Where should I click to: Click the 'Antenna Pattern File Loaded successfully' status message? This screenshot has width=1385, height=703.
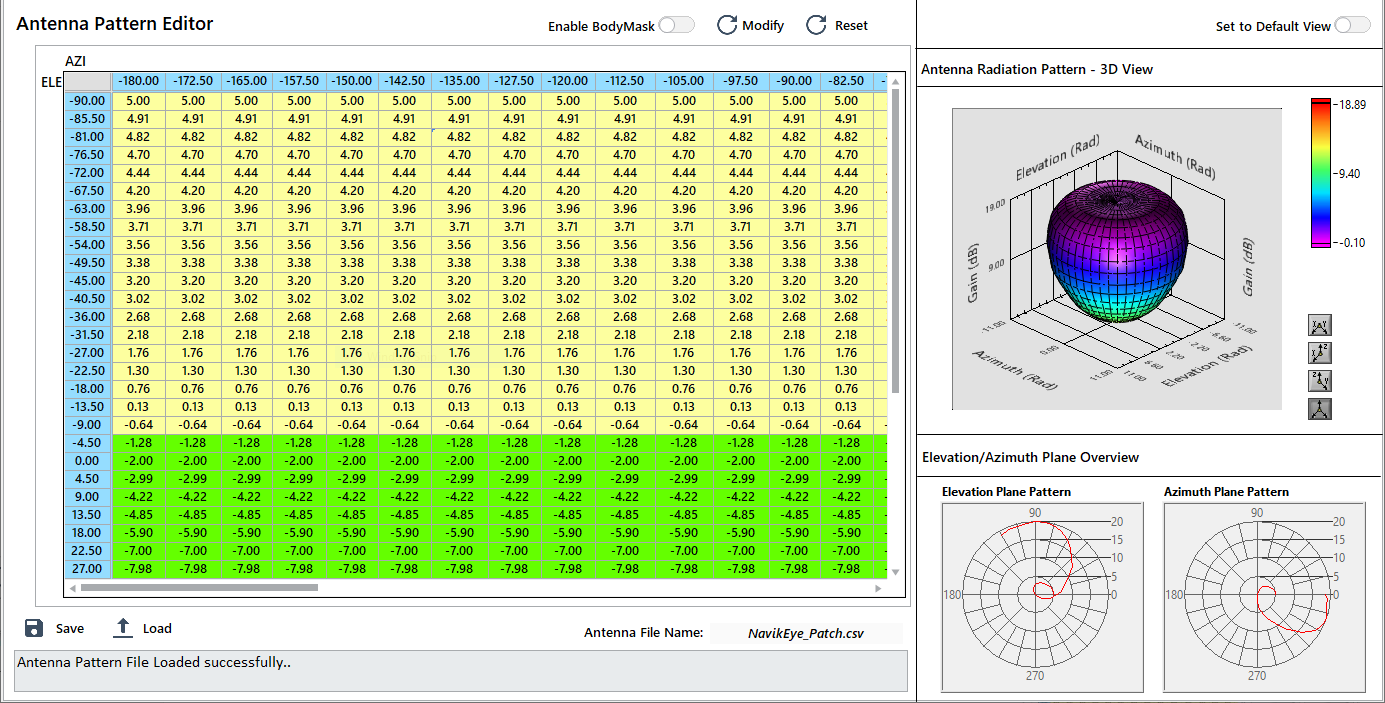pos(154,662)
